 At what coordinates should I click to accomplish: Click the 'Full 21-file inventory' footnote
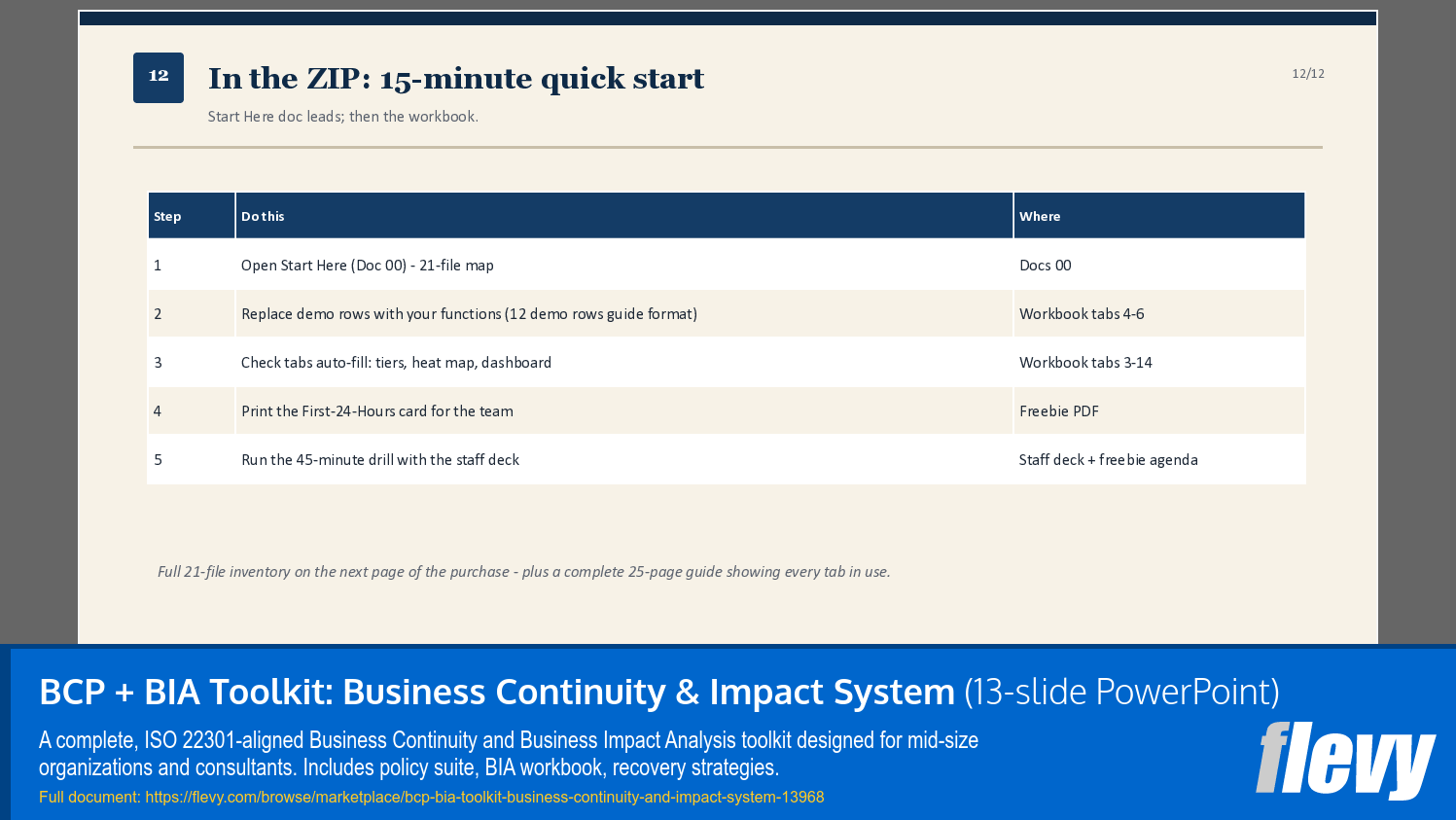523,572
